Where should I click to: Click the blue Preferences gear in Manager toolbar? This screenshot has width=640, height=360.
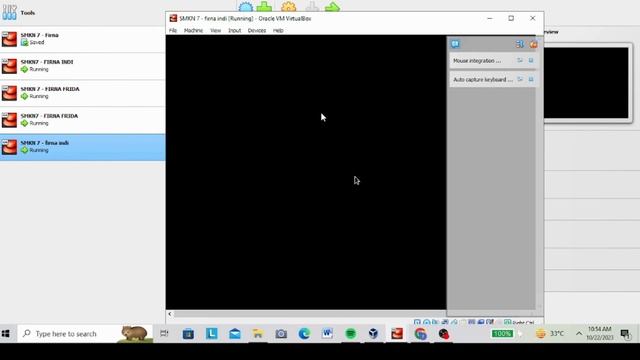246,7
